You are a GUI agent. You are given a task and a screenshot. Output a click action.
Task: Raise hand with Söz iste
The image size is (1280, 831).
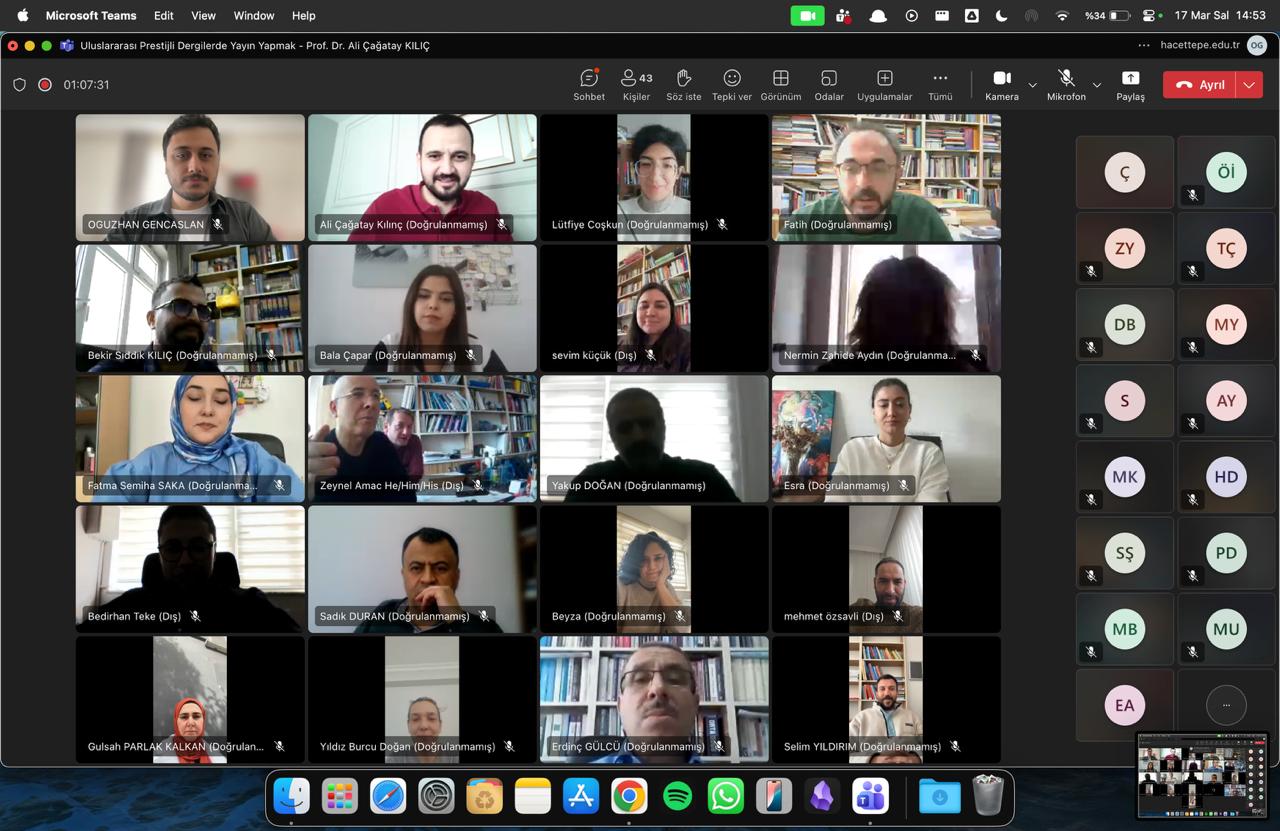684,84
